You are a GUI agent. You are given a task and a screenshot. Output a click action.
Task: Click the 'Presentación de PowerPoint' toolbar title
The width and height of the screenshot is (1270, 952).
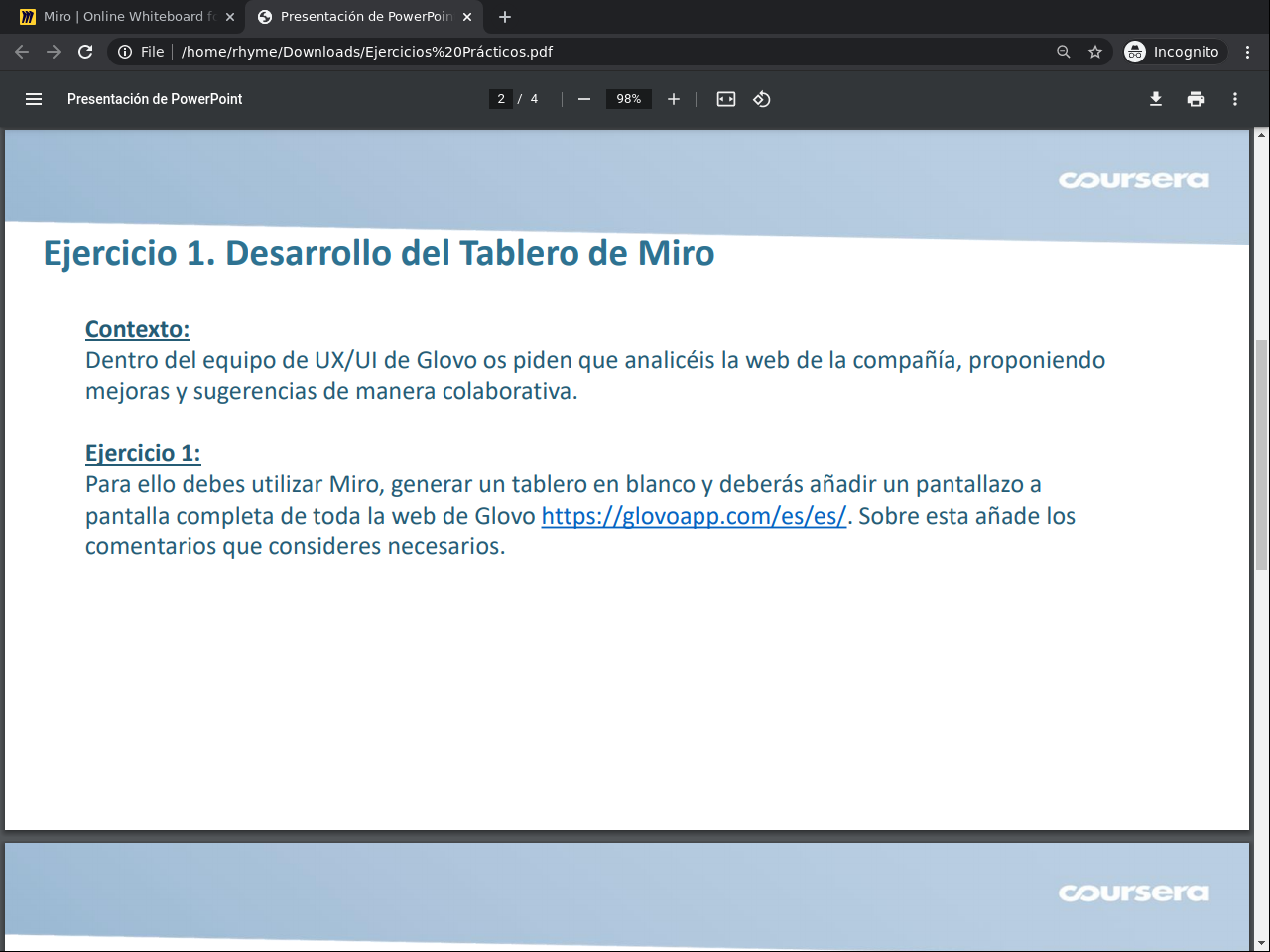[x=155, y=99]
